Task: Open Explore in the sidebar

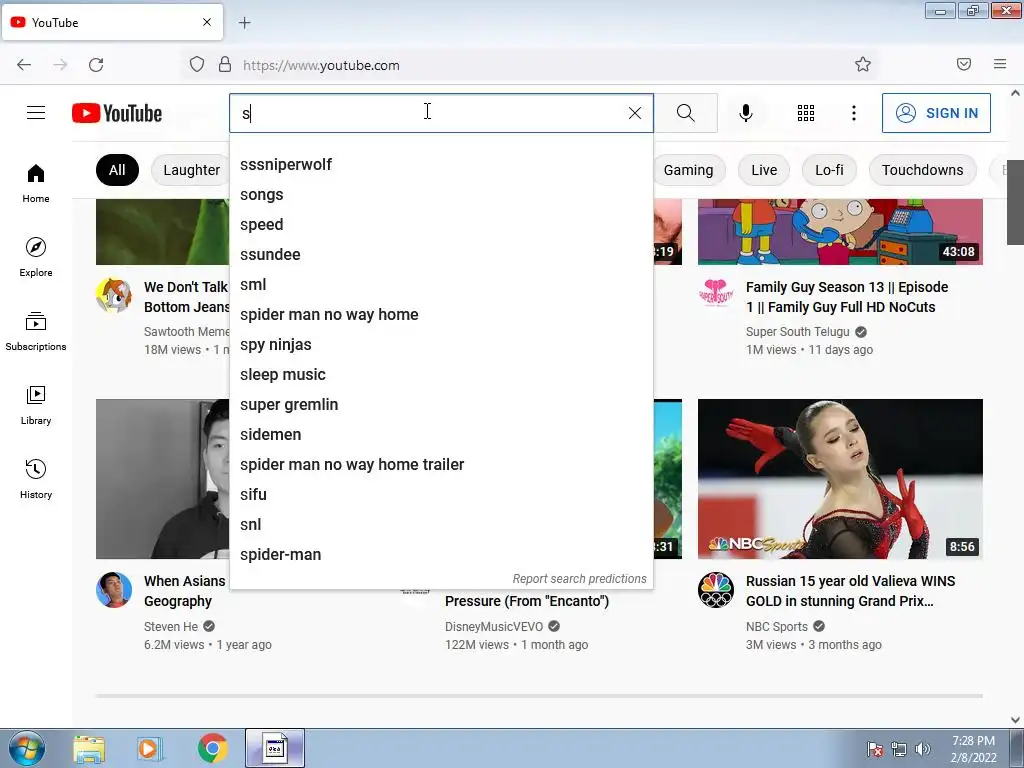Action: click(x=36, y=257)
